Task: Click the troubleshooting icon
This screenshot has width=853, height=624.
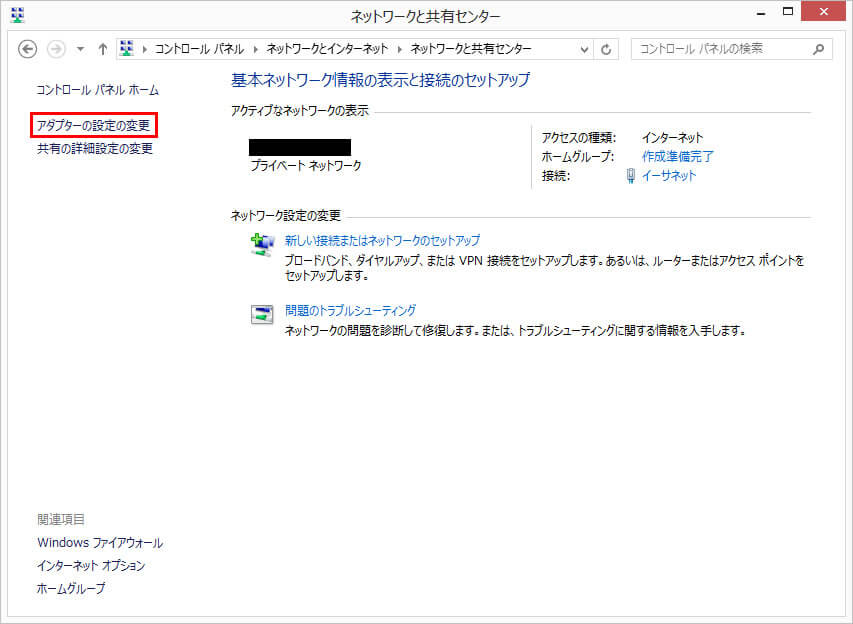Action: click(x=262, y=314)
